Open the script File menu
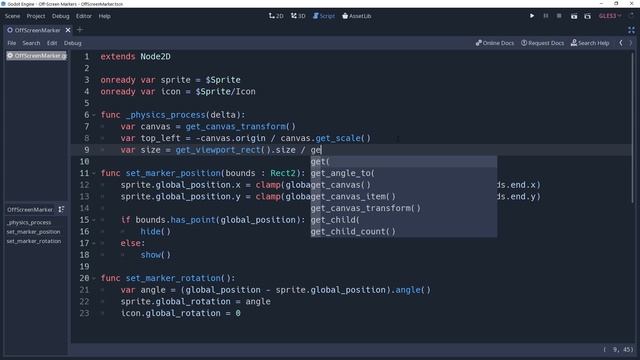This screenshot has height=360, width=640. [11, 43]
